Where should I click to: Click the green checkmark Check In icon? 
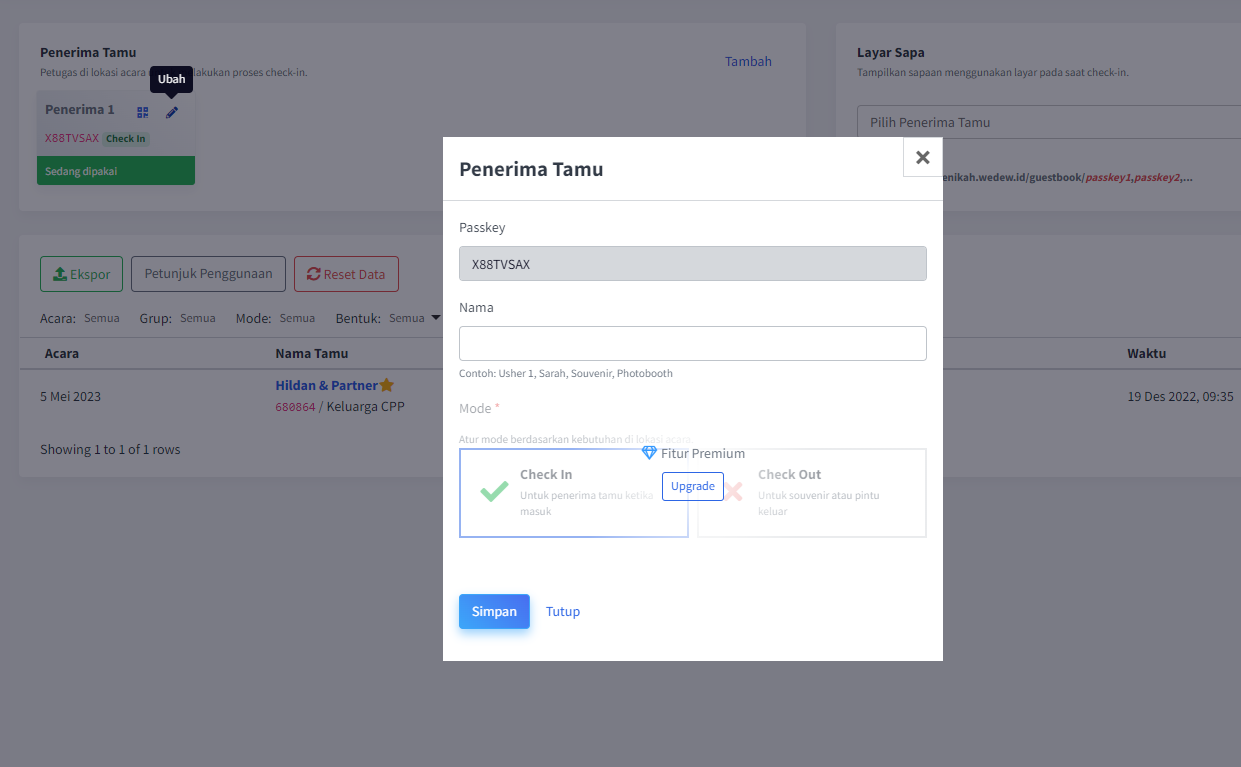pyautogui.click(x=494, y=492)
